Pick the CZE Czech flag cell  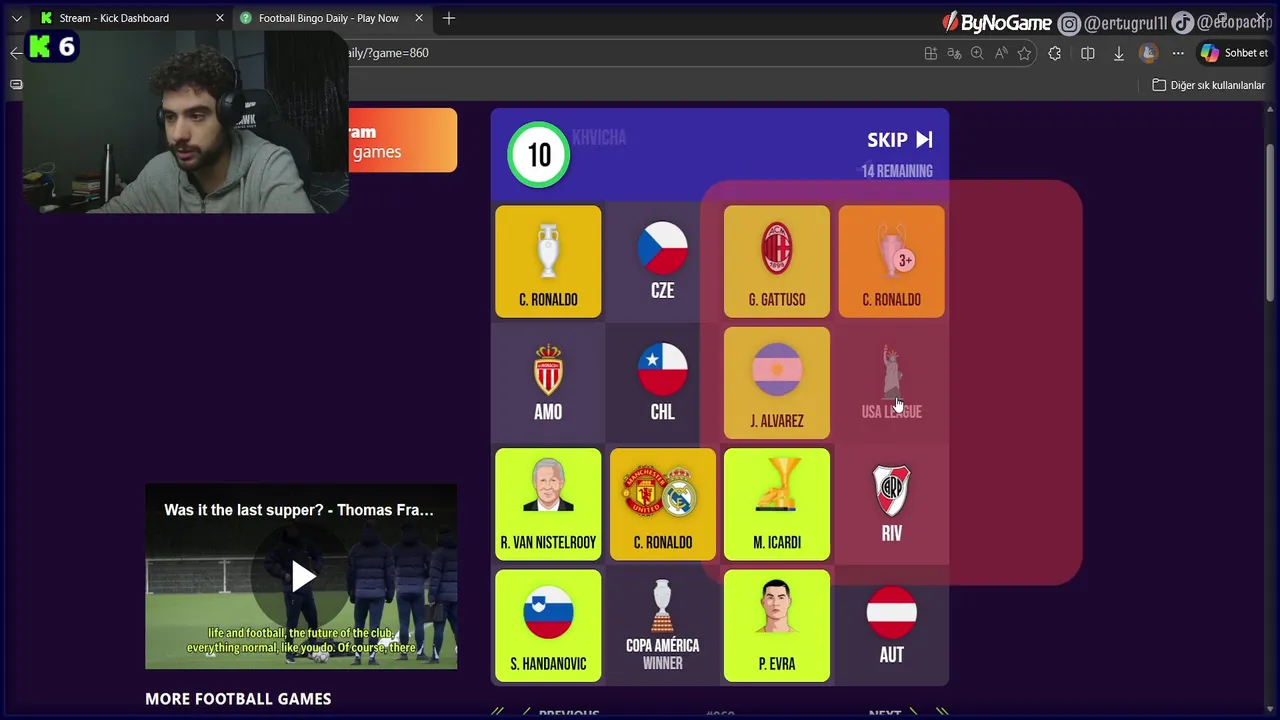pos(662,262)
